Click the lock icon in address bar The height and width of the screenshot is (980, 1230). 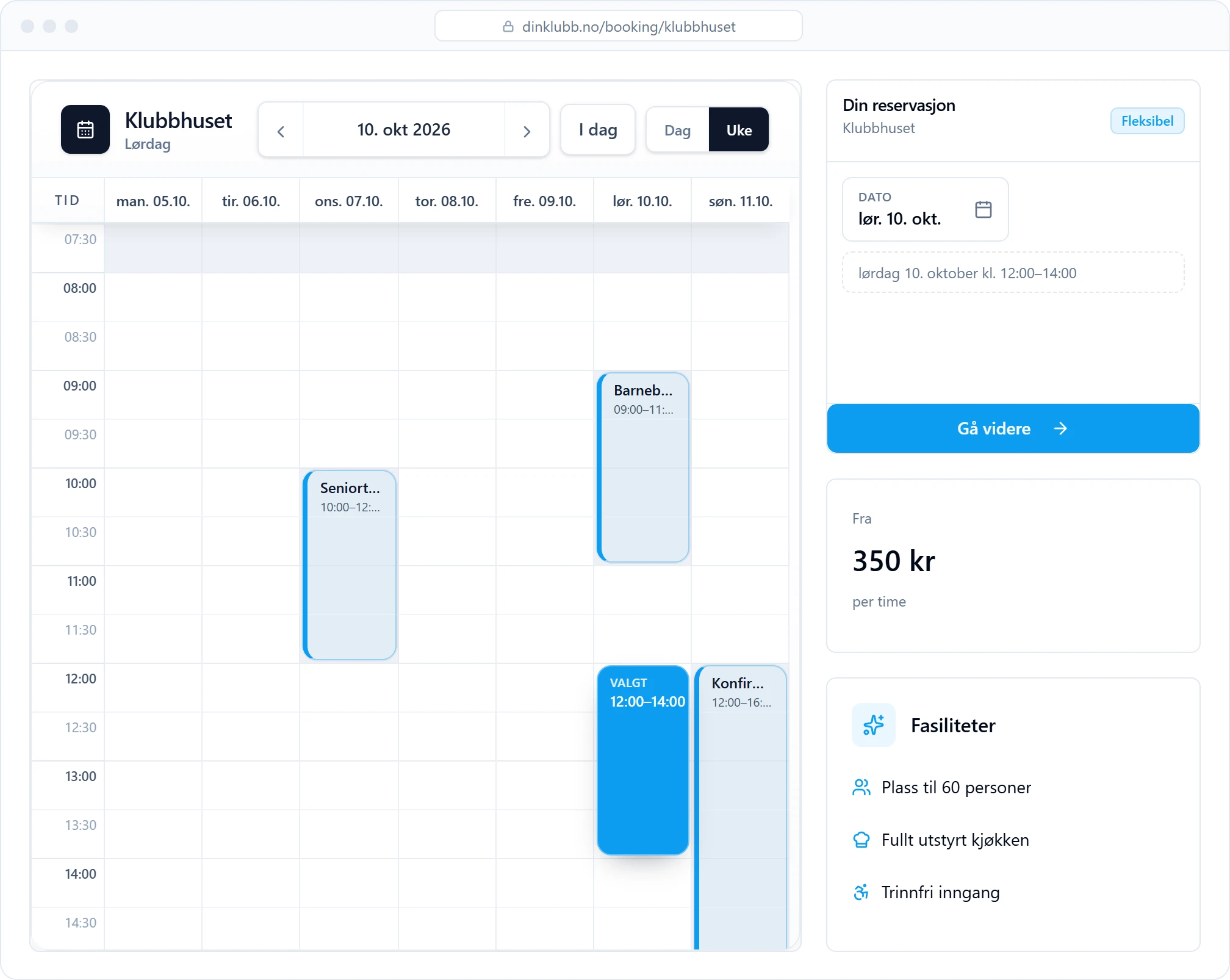coord(508,26)
